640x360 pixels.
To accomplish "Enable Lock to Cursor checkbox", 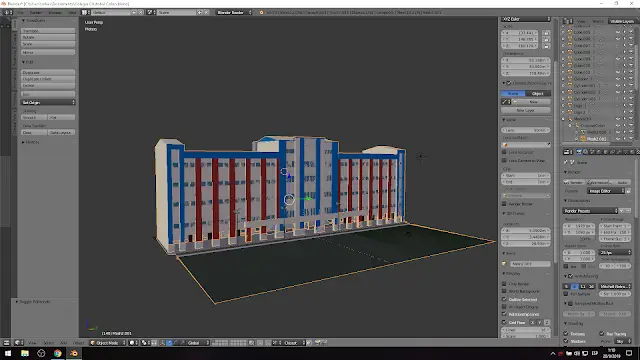I will [504, 152].
